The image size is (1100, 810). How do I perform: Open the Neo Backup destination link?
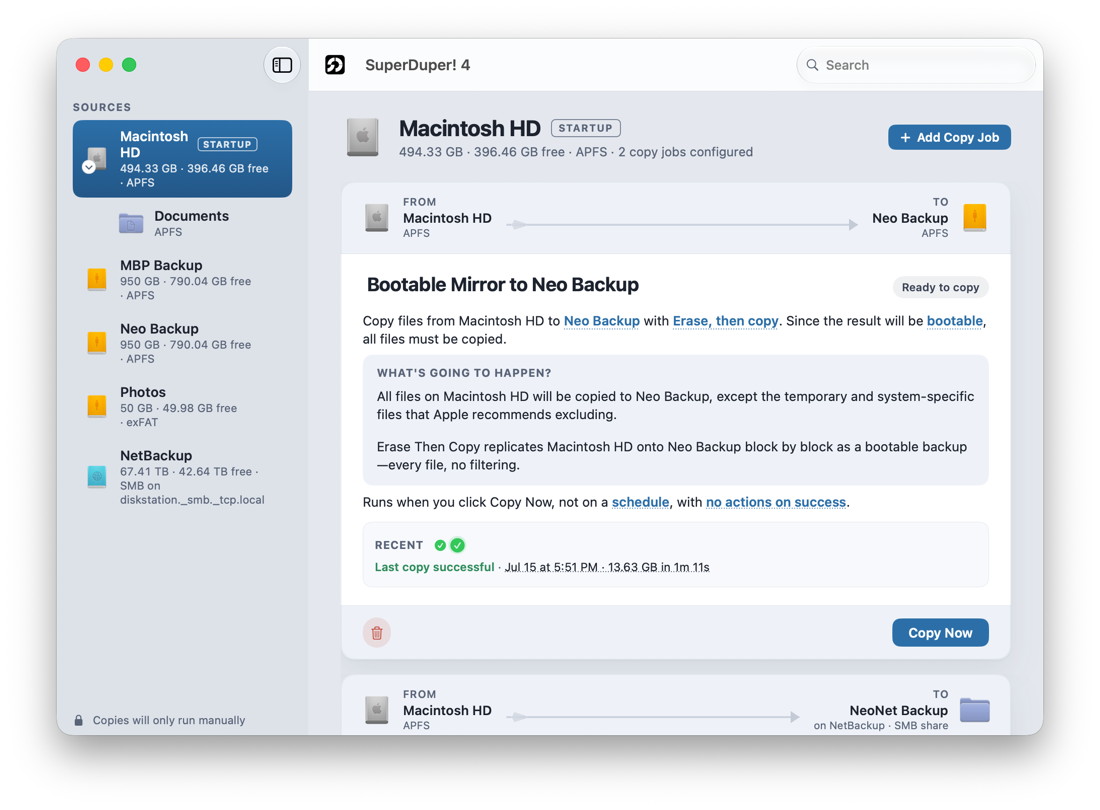tap(602, 321)
